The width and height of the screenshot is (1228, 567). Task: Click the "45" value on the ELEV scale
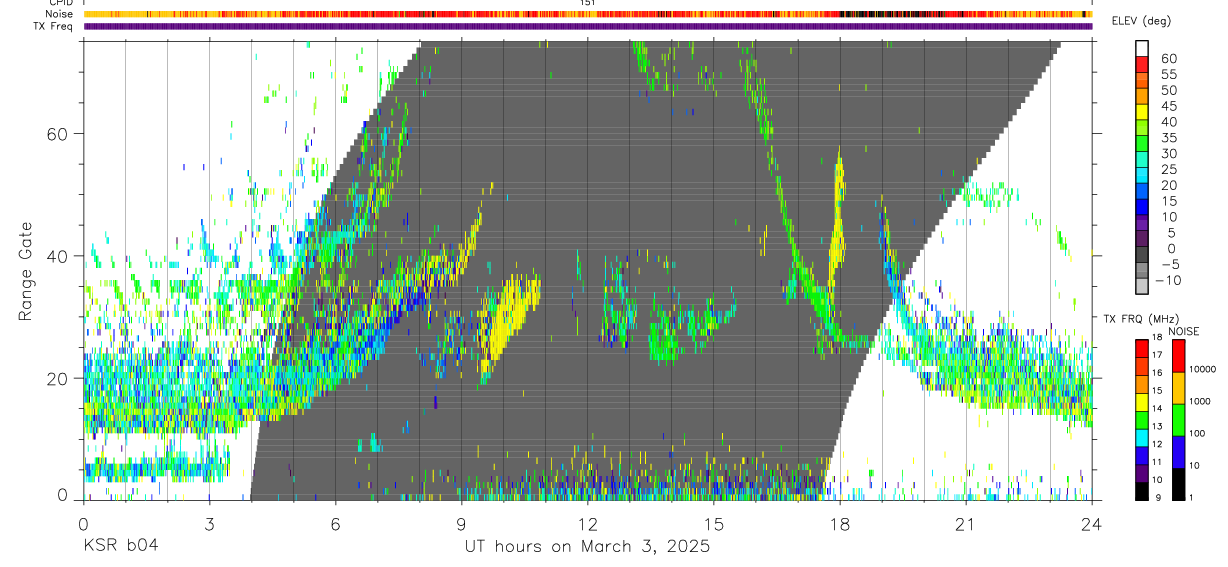point(1167,106)
